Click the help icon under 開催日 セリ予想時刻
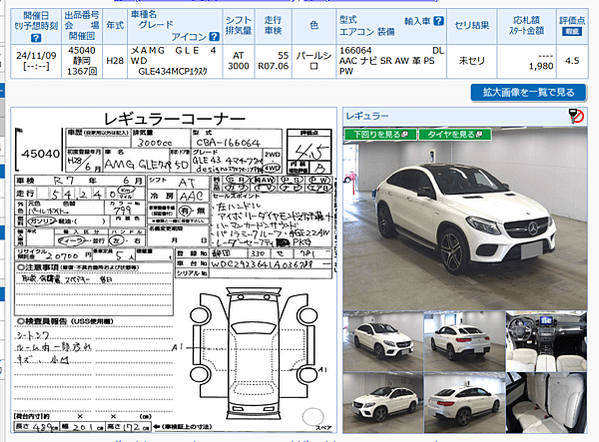The image size is (599, 442). [x=36, y=38]
